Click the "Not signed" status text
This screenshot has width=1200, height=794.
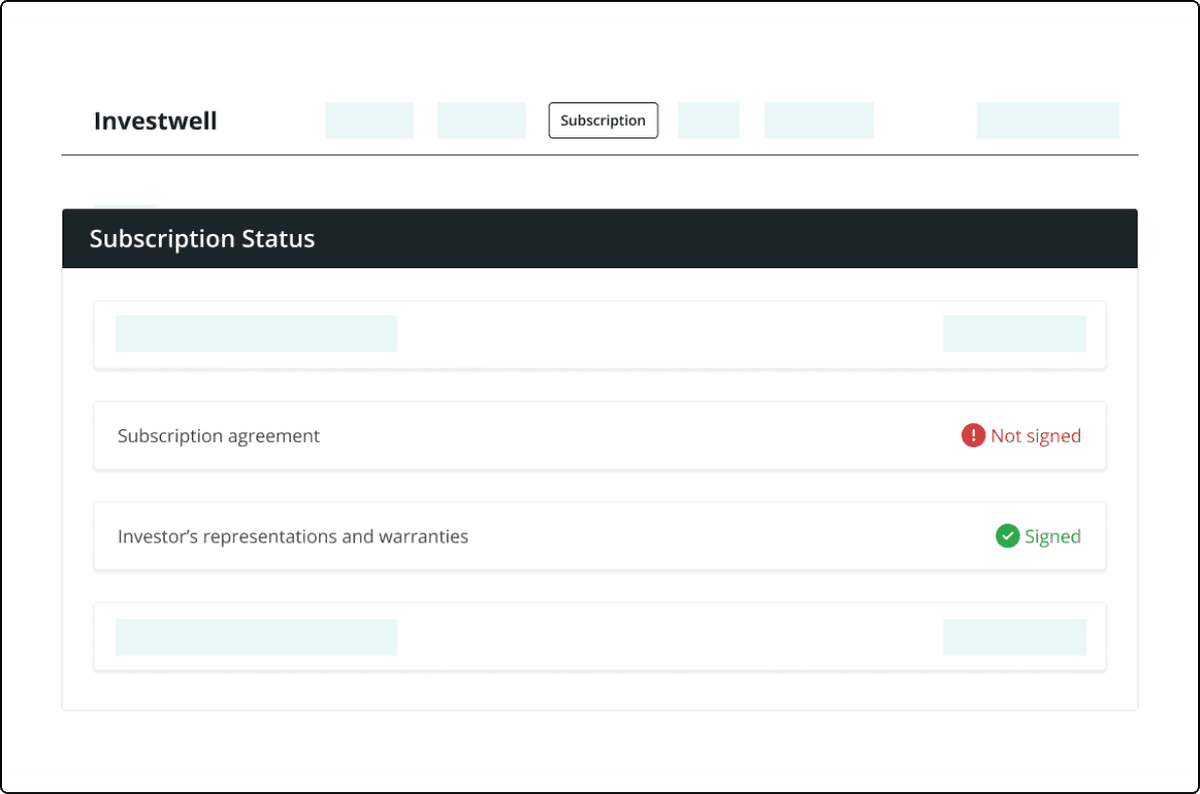[1035, 436]
